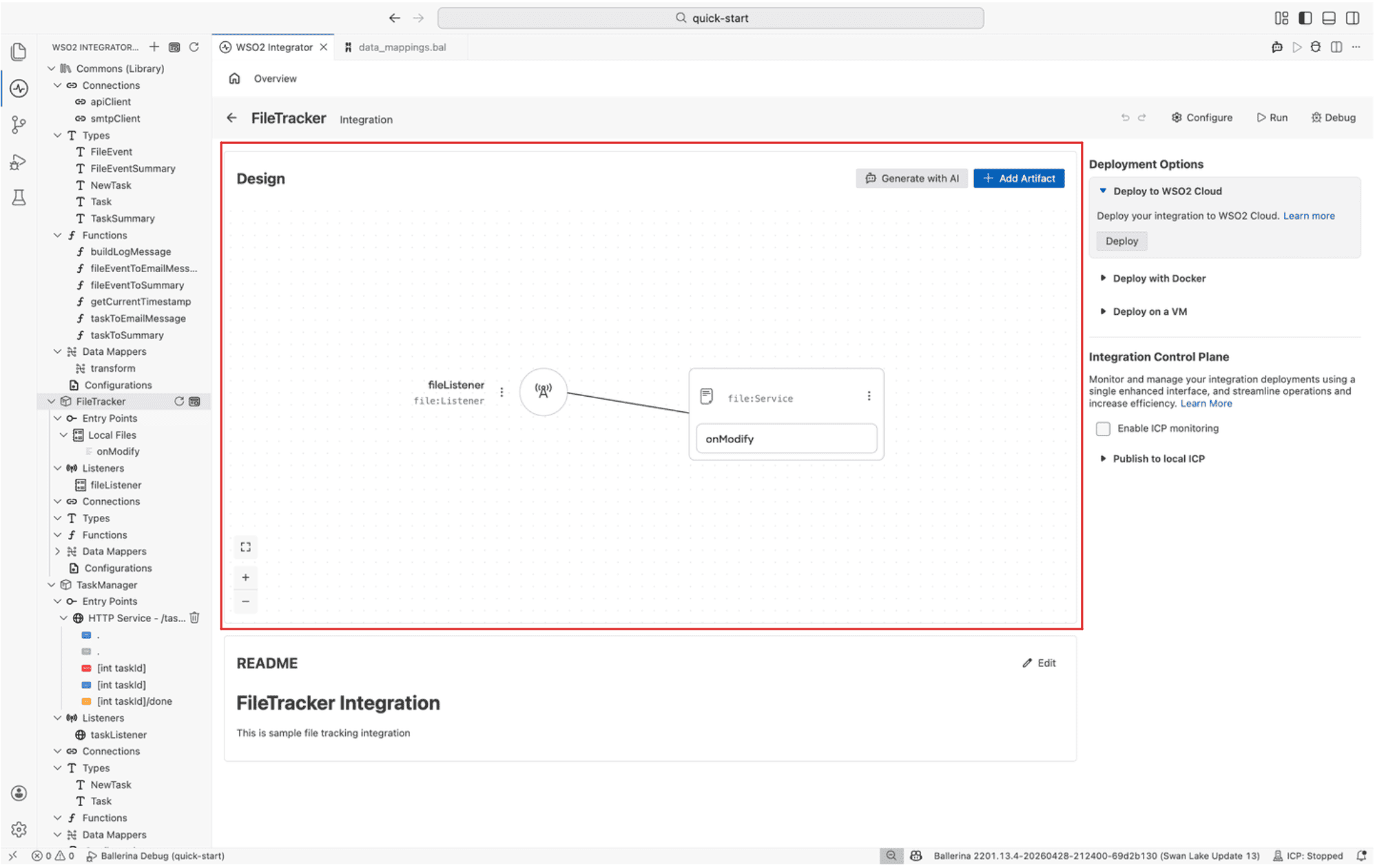Screen dimensions: 1375x868
Task: Open the Customize Layout icon
Action: 1281,18
